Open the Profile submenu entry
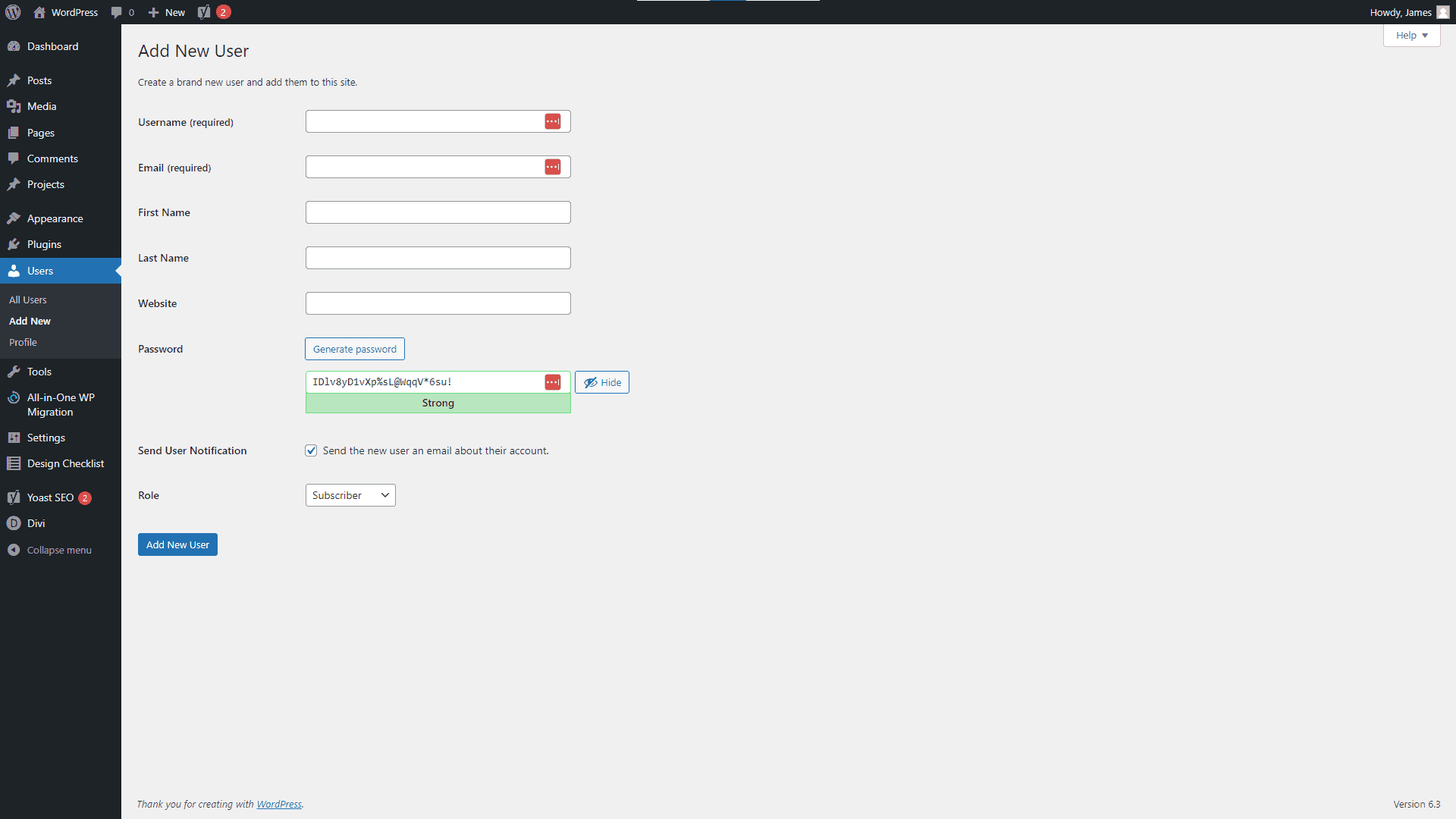This screenshot has height=819, width=1456. [23, 342]
